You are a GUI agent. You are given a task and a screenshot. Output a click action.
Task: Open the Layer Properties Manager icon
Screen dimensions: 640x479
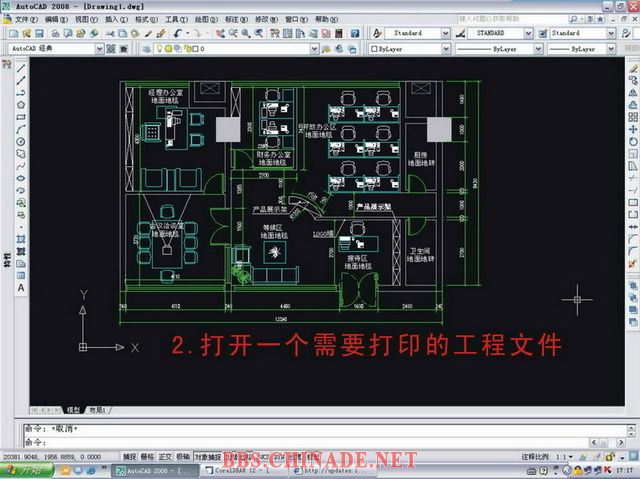[x=147, y=49]
